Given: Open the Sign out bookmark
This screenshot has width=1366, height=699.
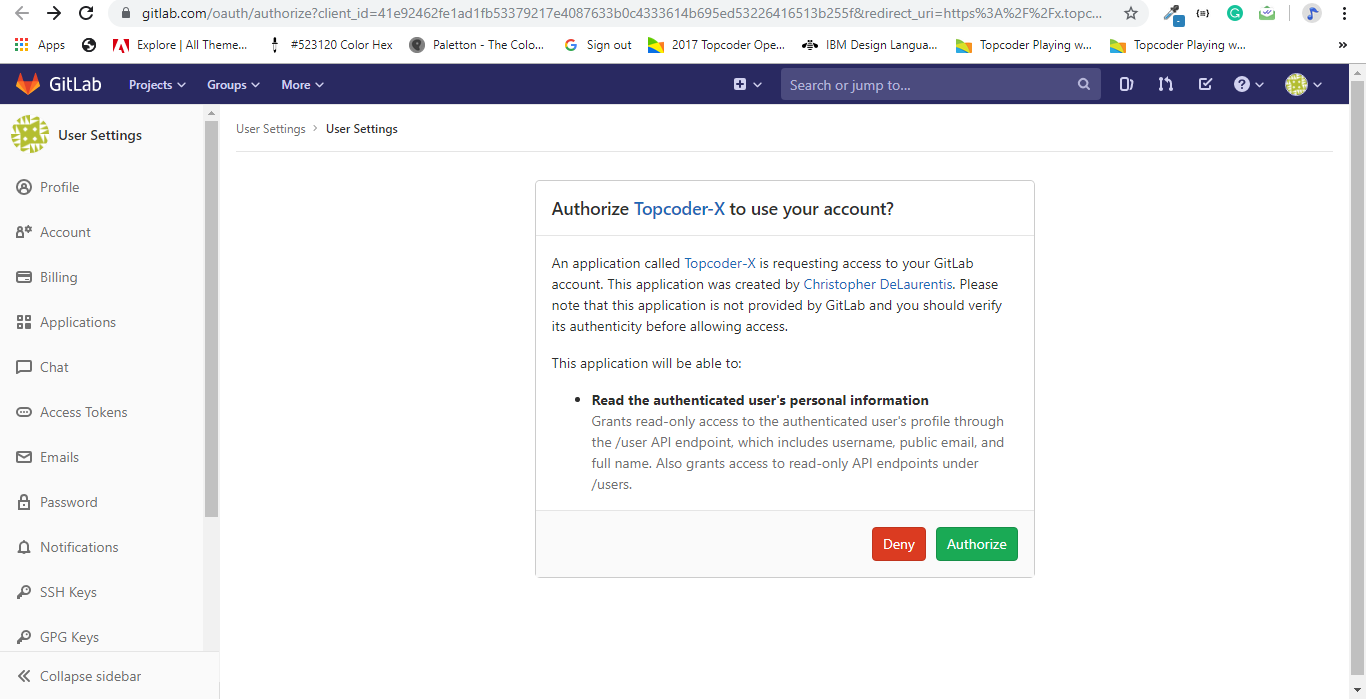Looking at the screenshot, I should pos(598,45).
